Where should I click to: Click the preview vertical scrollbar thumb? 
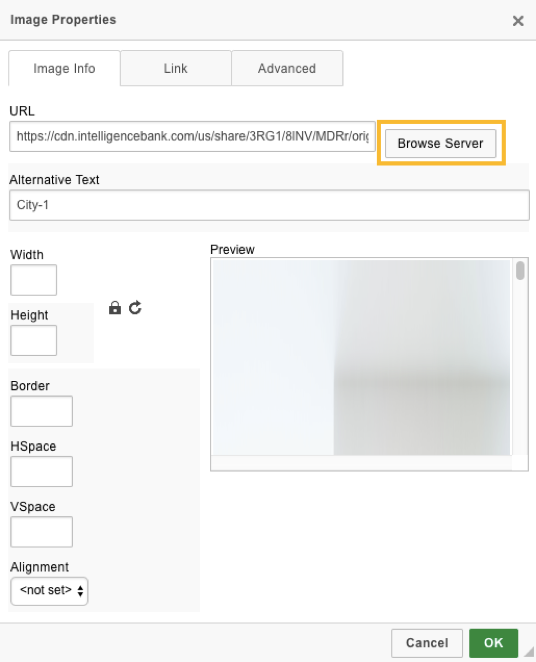(x=520, y=270)
